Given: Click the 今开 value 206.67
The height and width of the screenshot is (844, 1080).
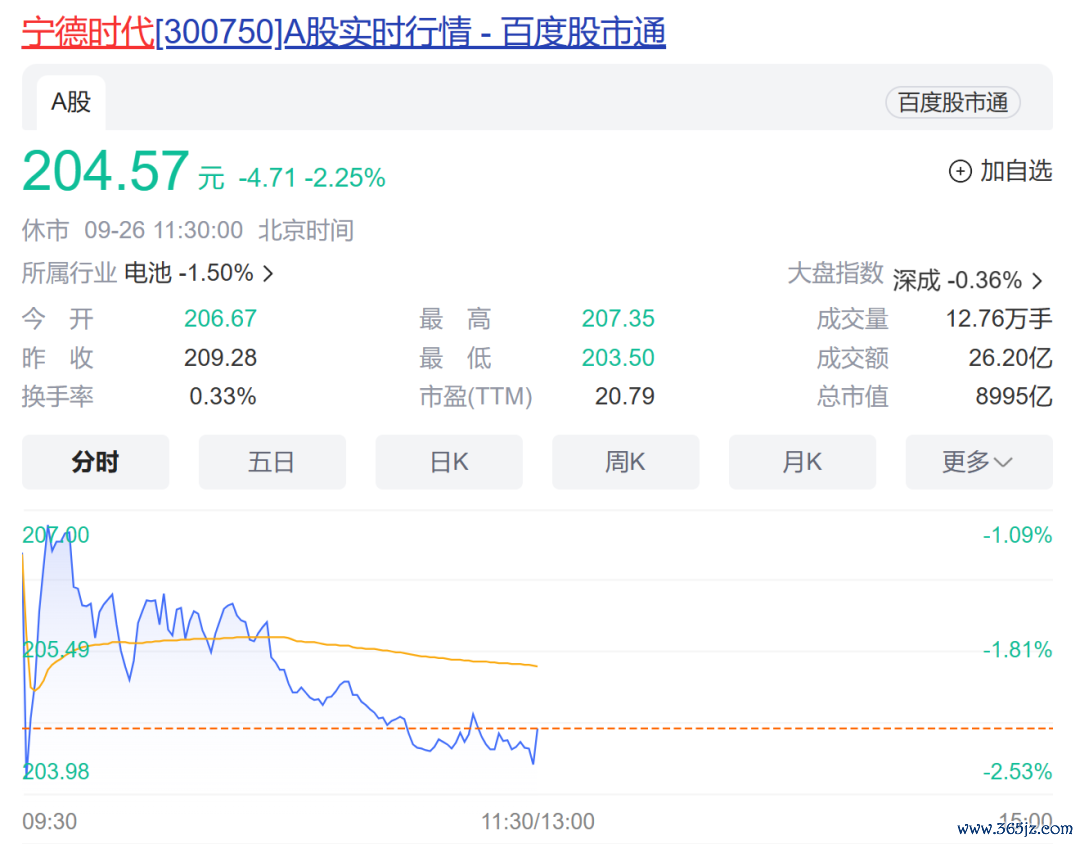Looking at the screenshot, I should (x=220, y=318).
